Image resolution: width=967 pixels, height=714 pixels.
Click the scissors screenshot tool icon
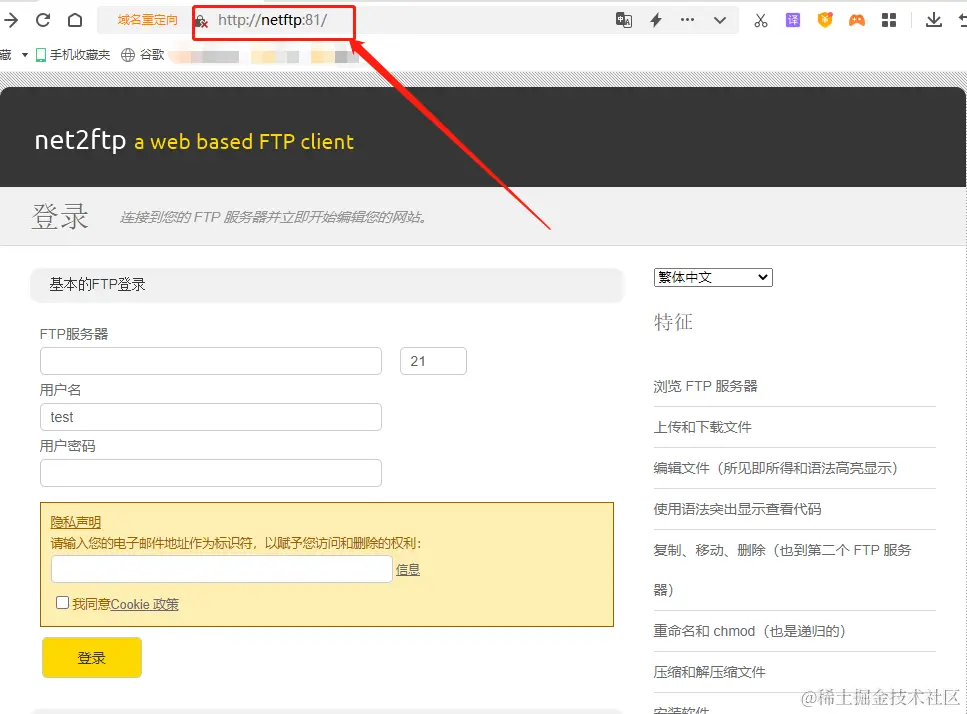point(760,20)
